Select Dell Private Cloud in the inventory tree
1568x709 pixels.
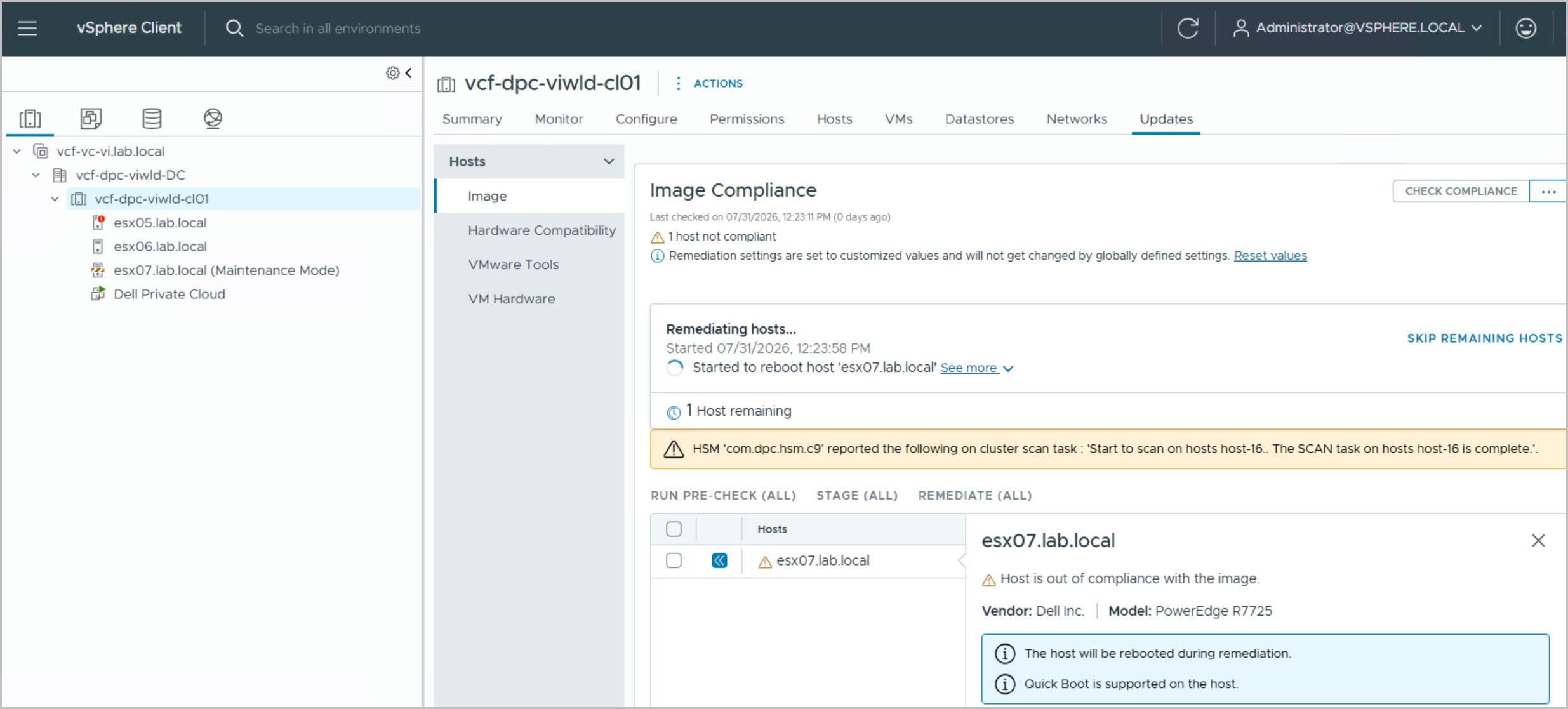(169, 294)
